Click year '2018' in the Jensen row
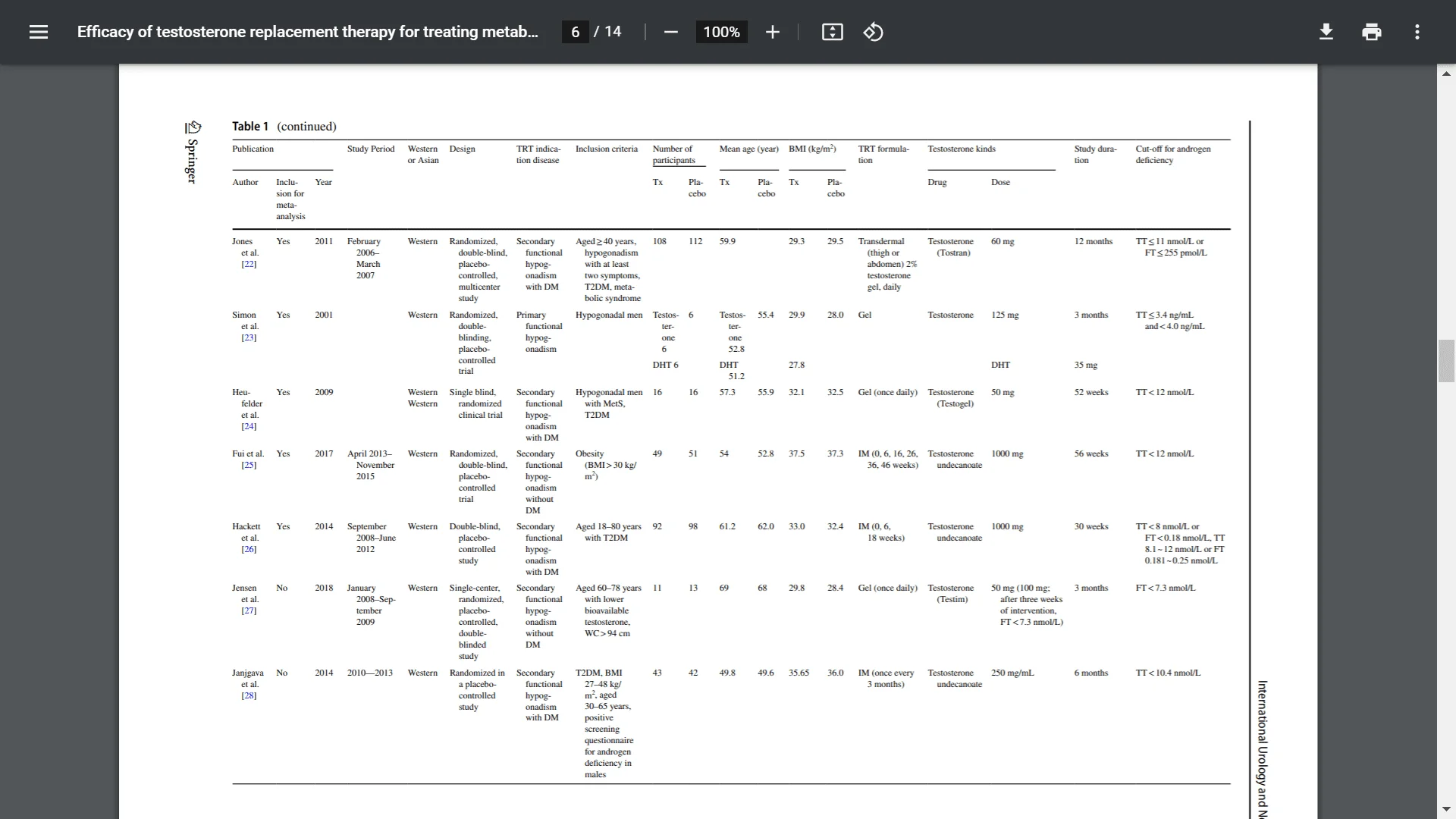The image size is (1456, 819). (324, 588)
